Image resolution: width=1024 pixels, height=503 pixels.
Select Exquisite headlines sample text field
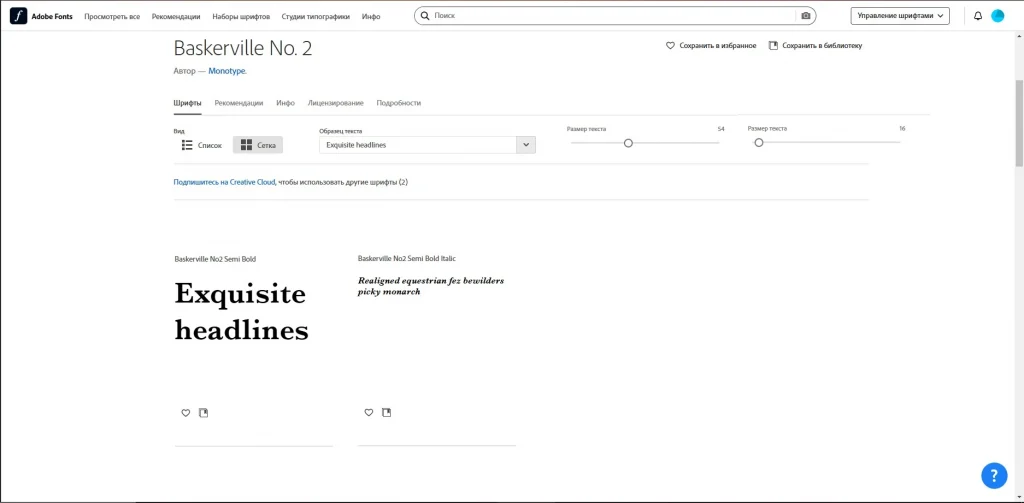[x=418, y=145]
